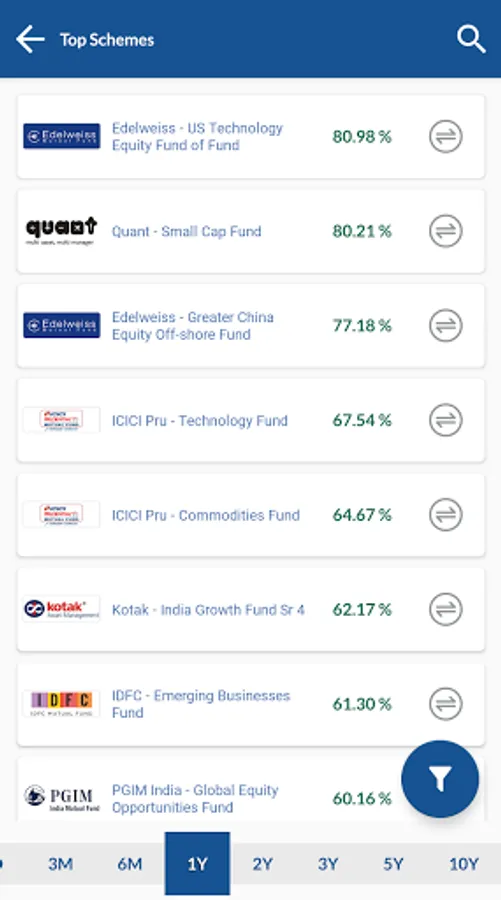501x900 pixels.
Task: Switch to the 6M period tab
Action: [130, 864]
